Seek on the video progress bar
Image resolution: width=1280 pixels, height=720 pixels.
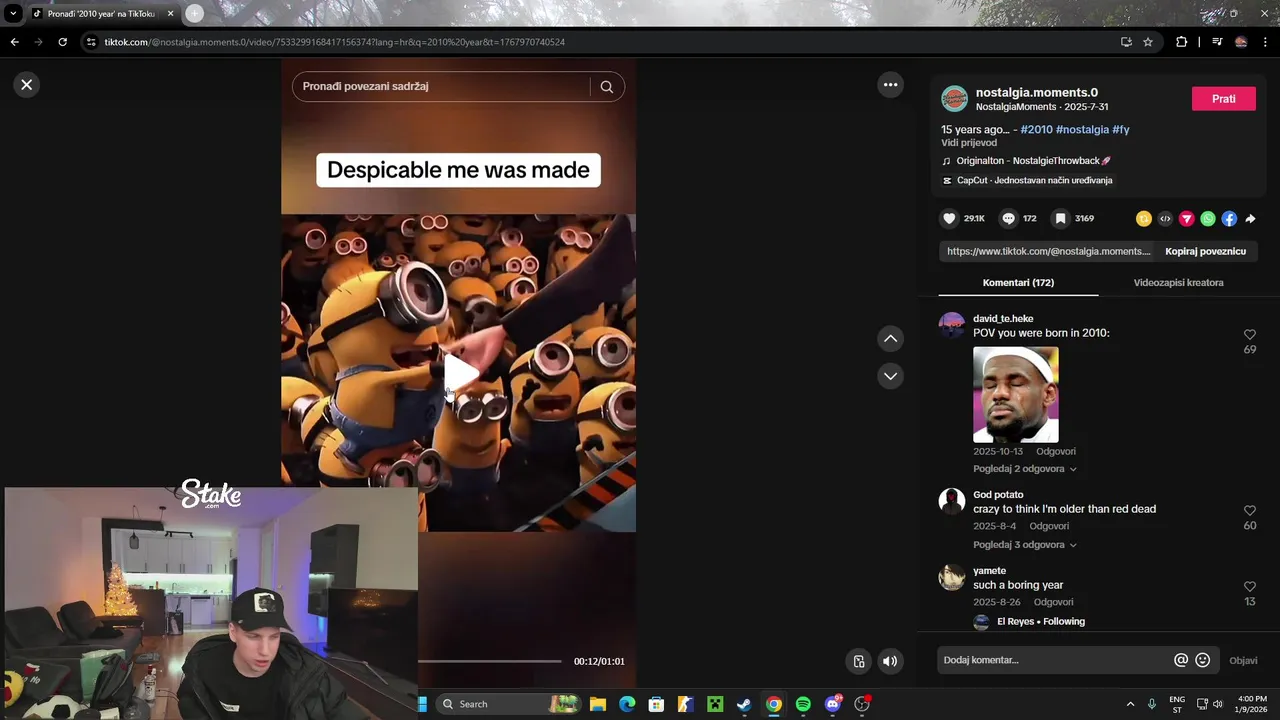[x=490, y=661]
